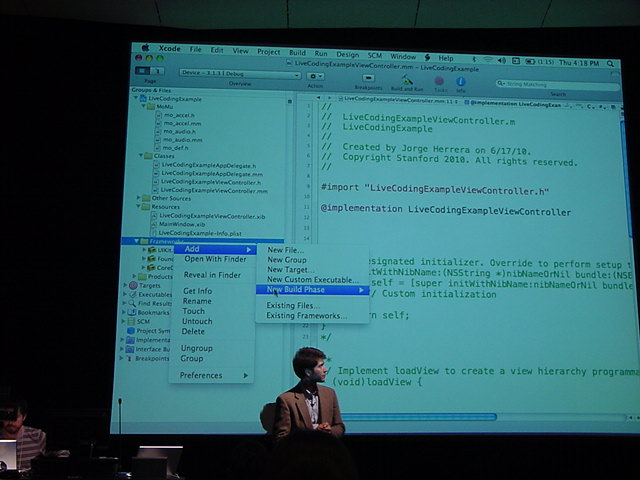This screenshot has height=480, width=640.
Task: Select Find Results in sidebar
Action: tap(155, 303)
